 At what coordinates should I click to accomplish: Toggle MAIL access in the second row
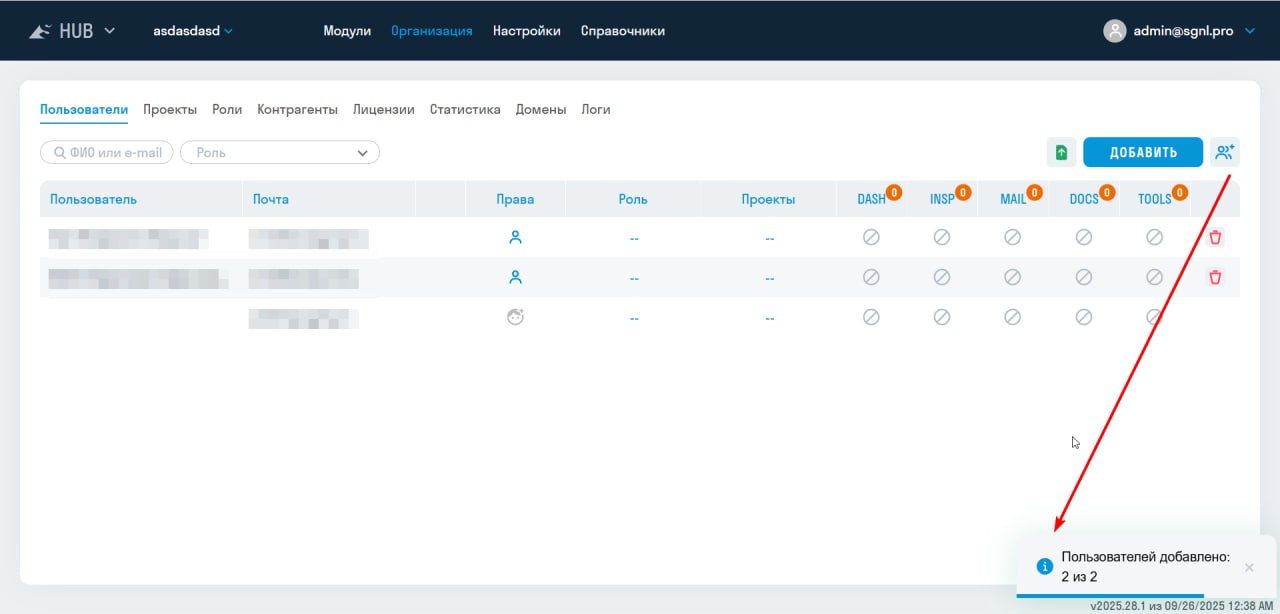(1013, 277)
